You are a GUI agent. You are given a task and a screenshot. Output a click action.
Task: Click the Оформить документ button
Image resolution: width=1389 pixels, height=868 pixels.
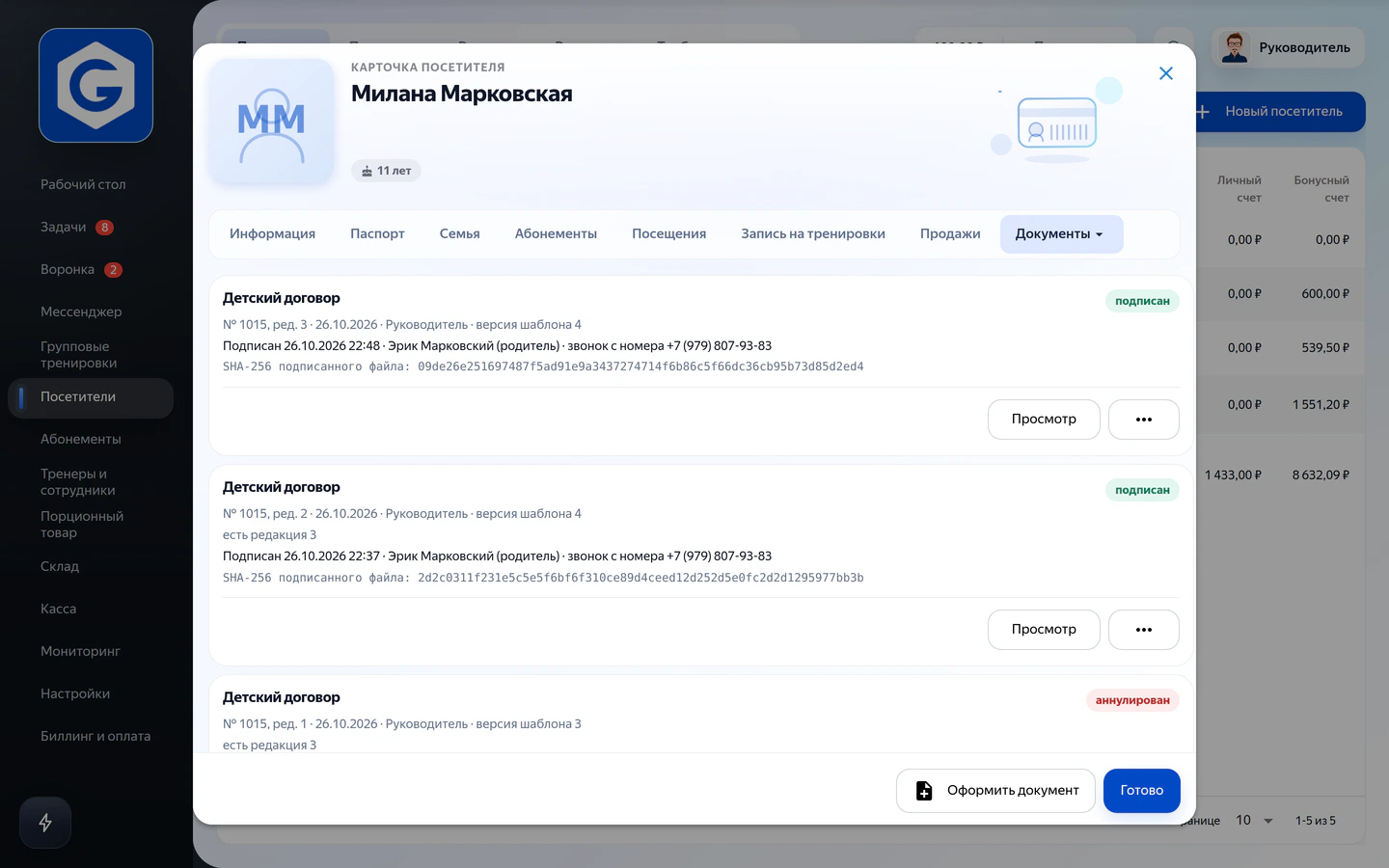pos(995,791)
